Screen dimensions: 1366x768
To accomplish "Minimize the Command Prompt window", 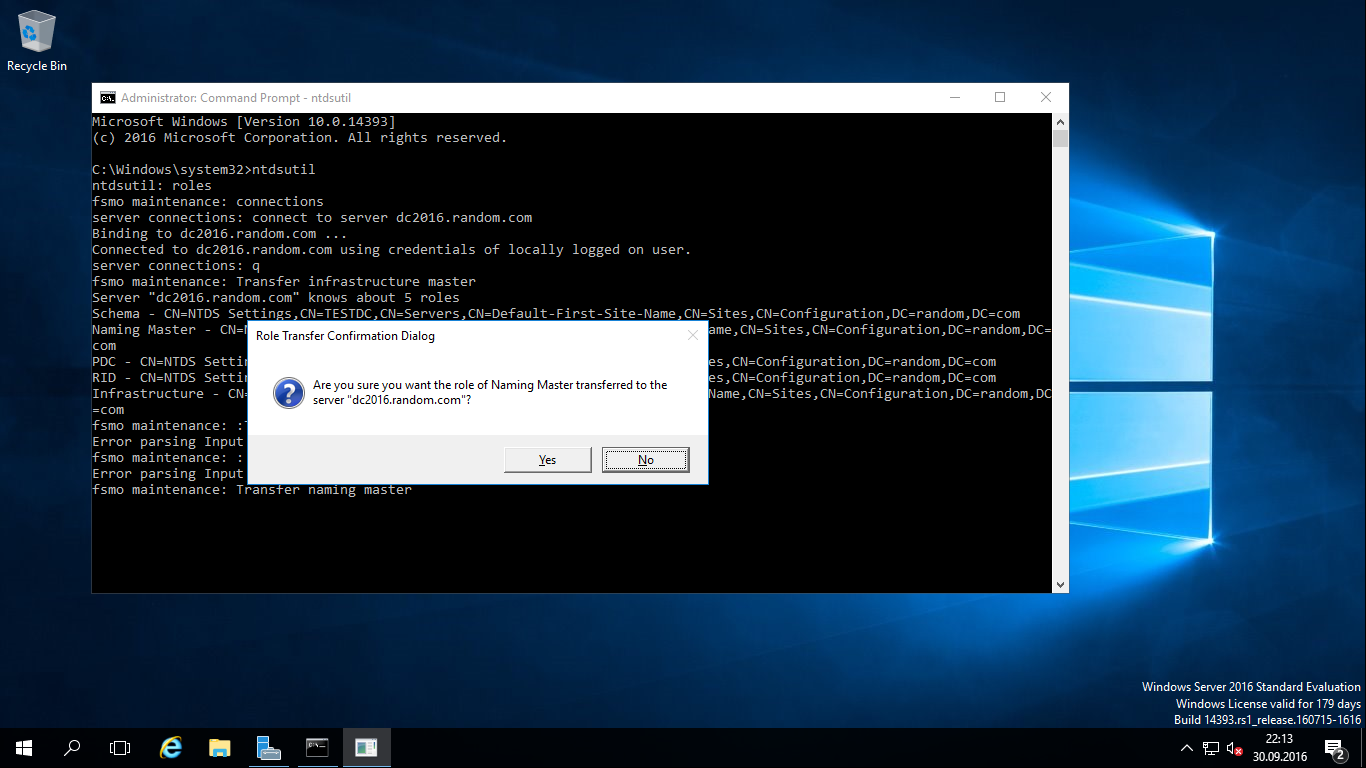I will pos(954,98).
